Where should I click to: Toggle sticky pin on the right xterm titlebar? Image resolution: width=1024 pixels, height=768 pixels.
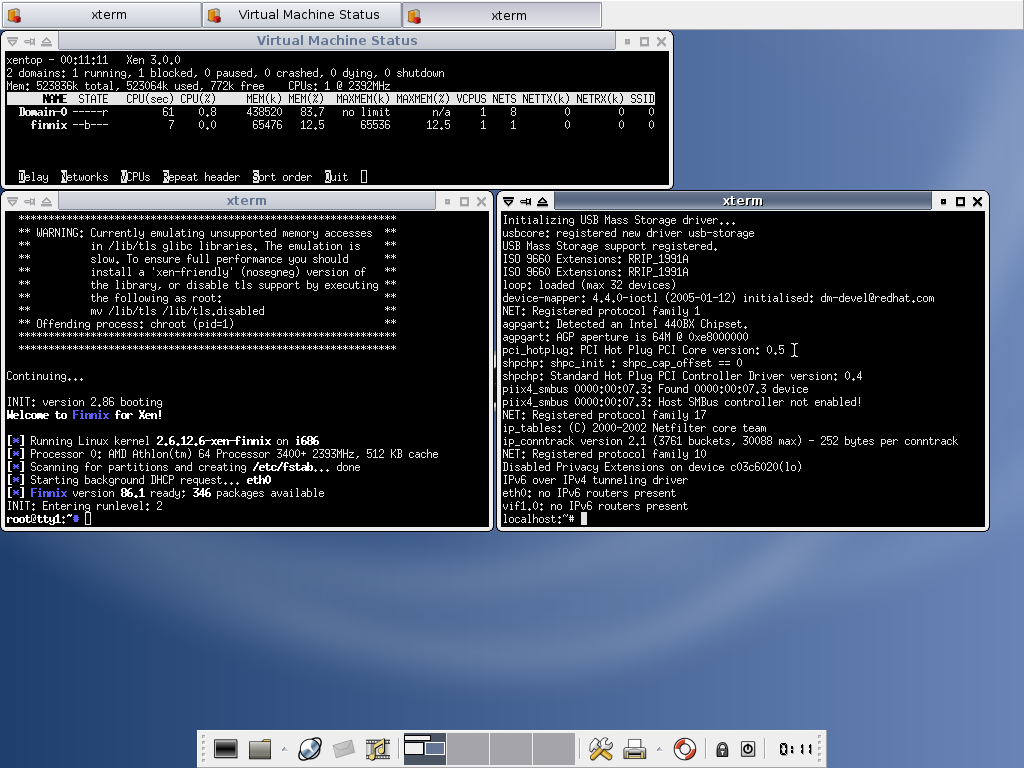(524, 200)
